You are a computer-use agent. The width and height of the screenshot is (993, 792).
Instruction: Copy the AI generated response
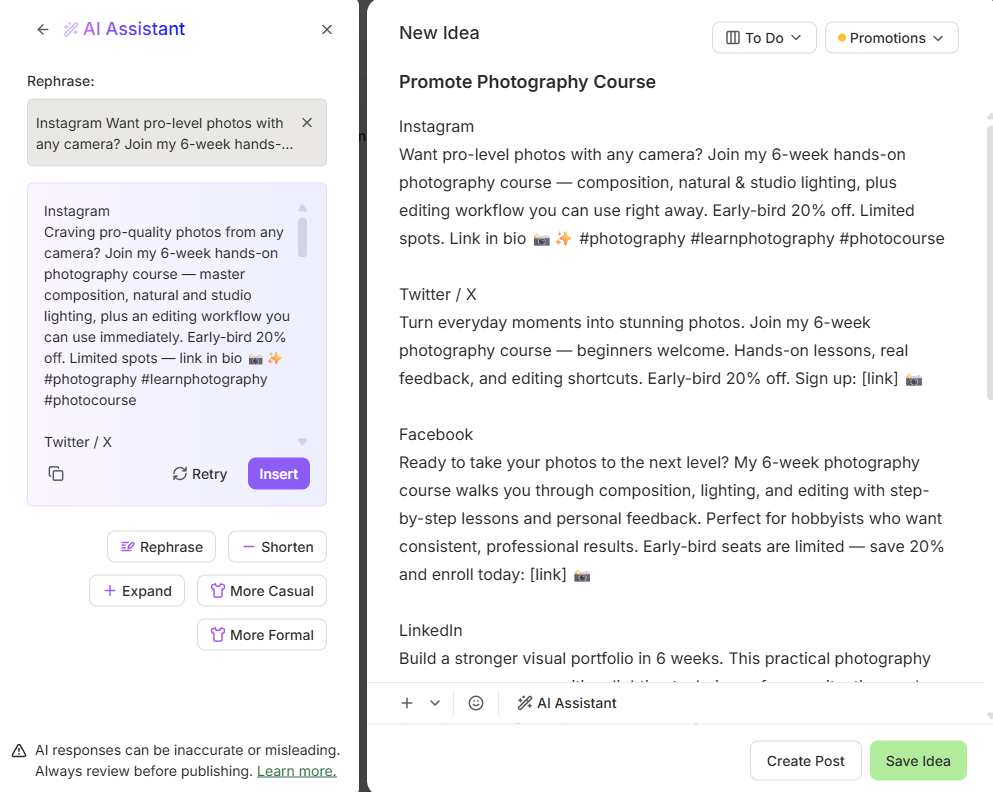56,474
